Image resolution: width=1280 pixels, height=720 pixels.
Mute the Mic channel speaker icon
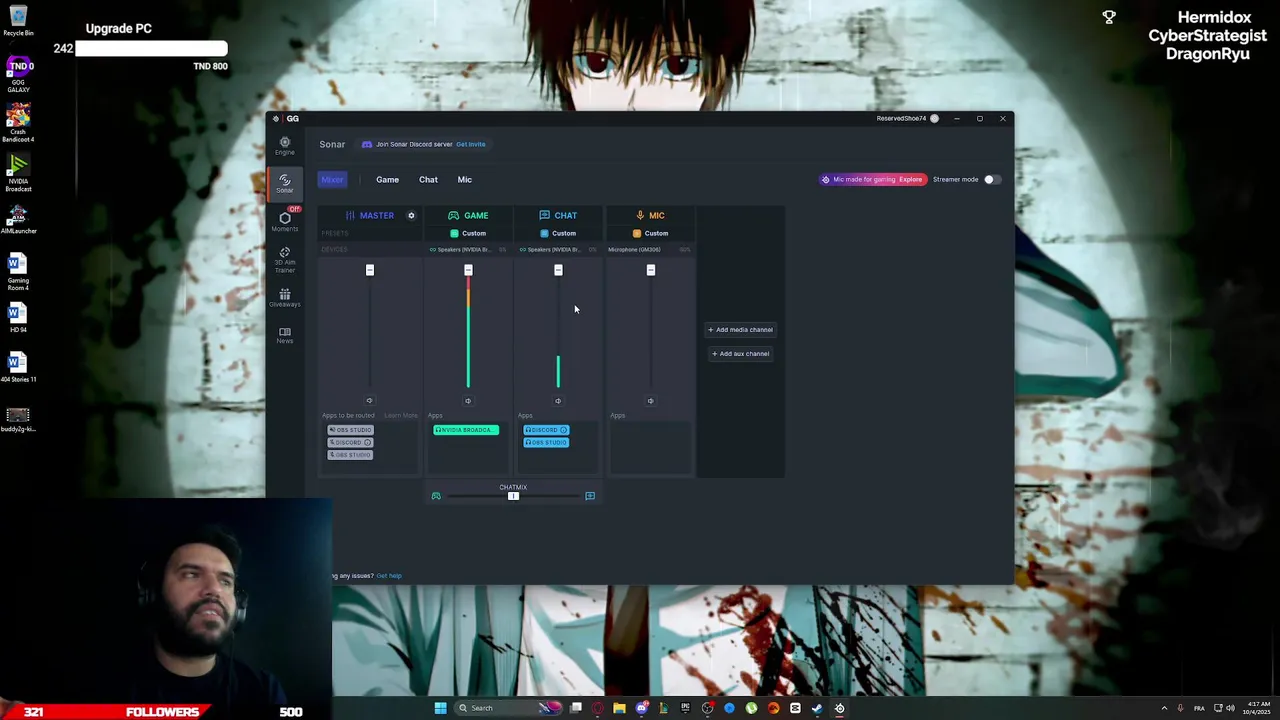[650, 401]
